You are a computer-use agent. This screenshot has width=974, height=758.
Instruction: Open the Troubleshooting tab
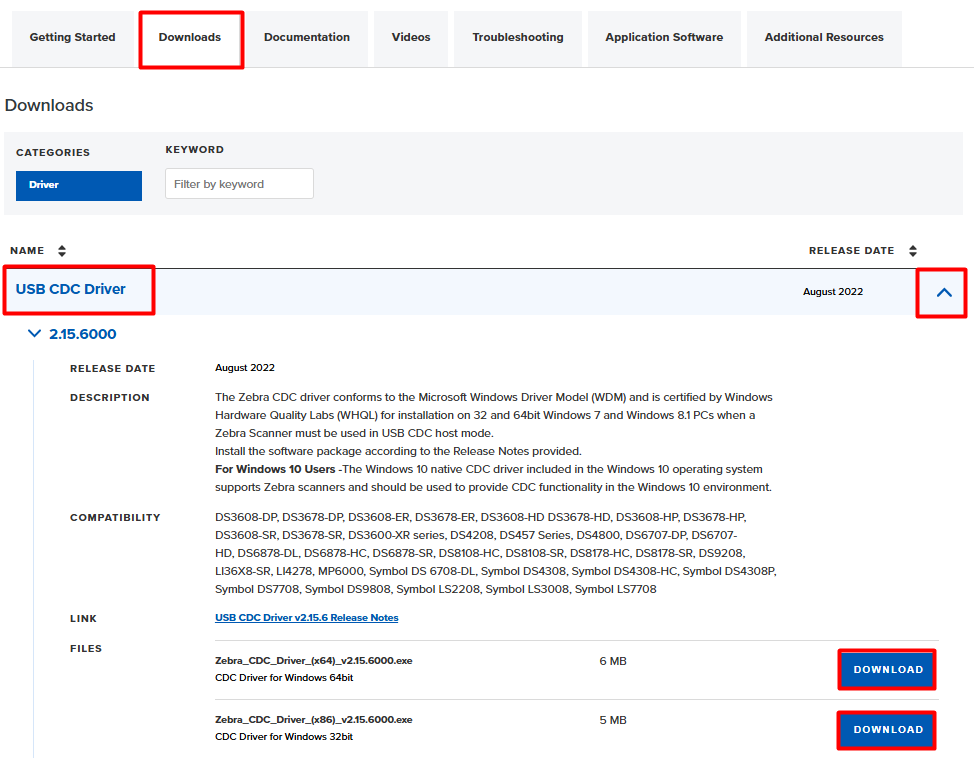[518, 38]
